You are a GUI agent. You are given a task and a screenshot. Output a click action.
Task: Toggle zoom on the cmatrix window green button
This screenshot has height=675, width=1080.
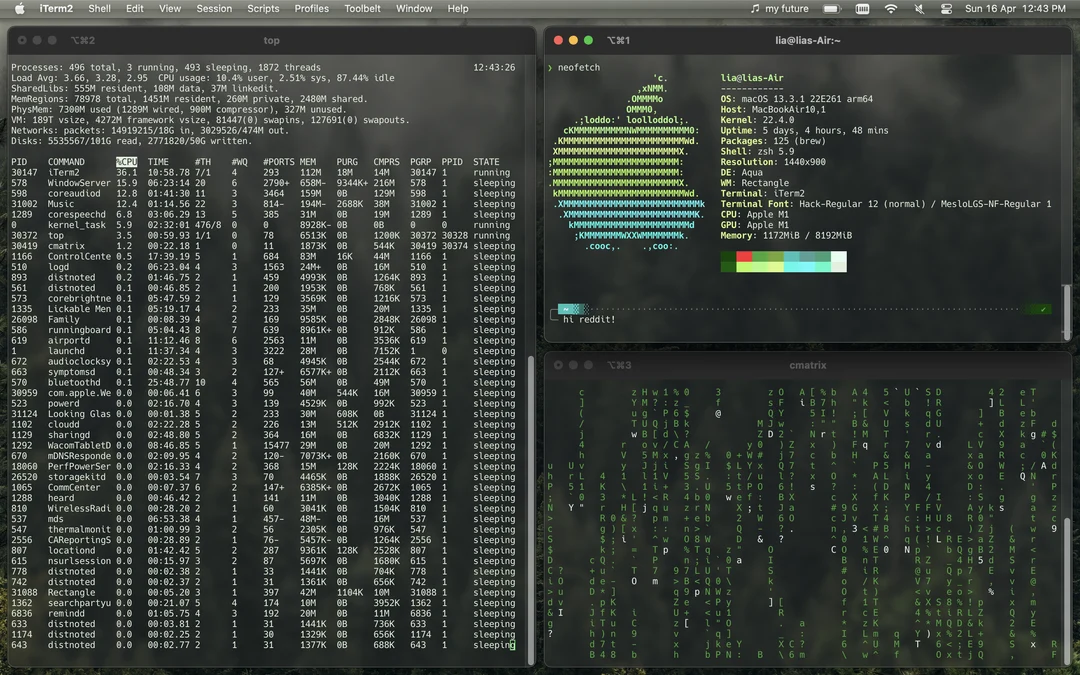click(589, 364)
